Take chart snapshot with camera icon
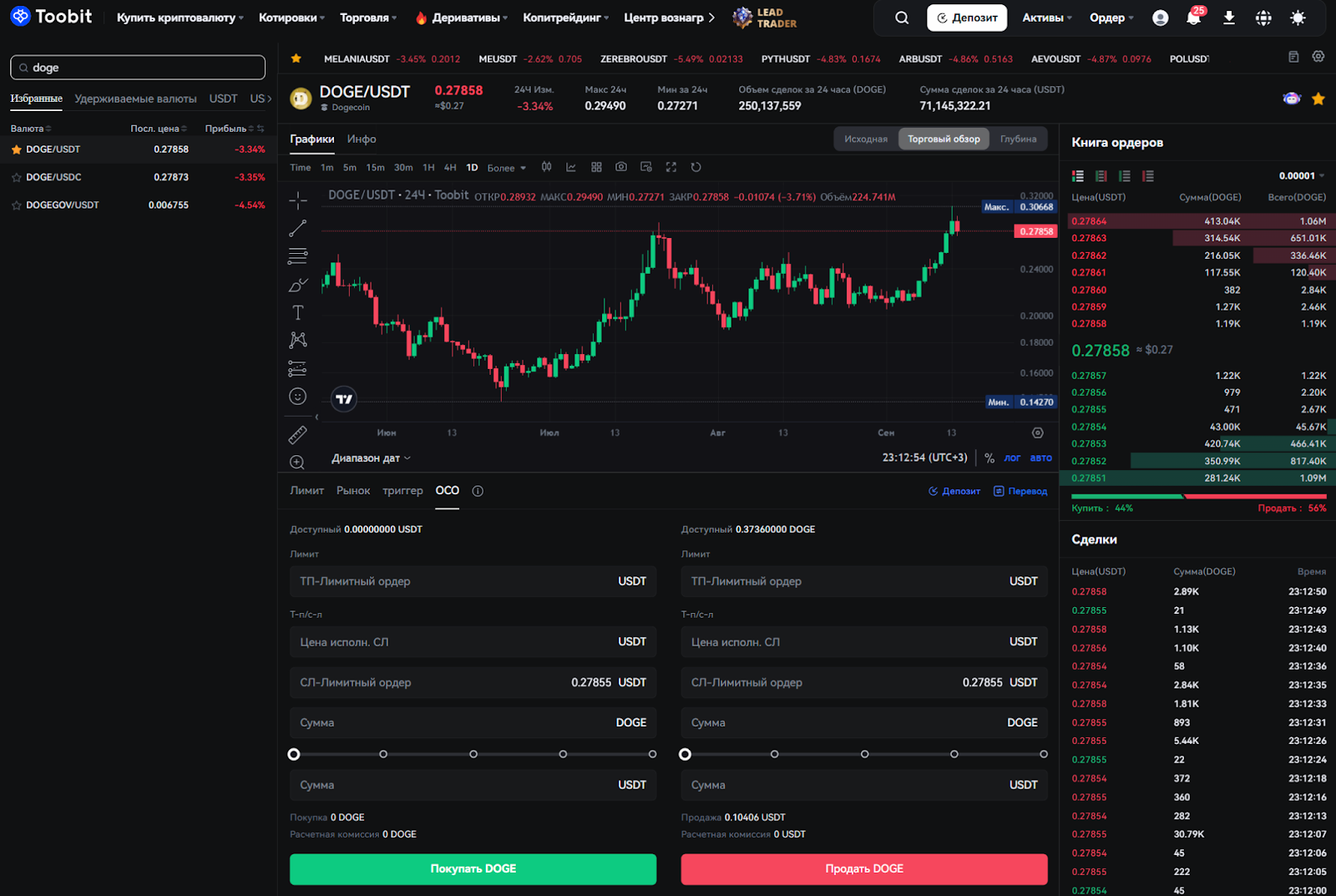This screenshot has width=1336, height=896. point(621,167)
